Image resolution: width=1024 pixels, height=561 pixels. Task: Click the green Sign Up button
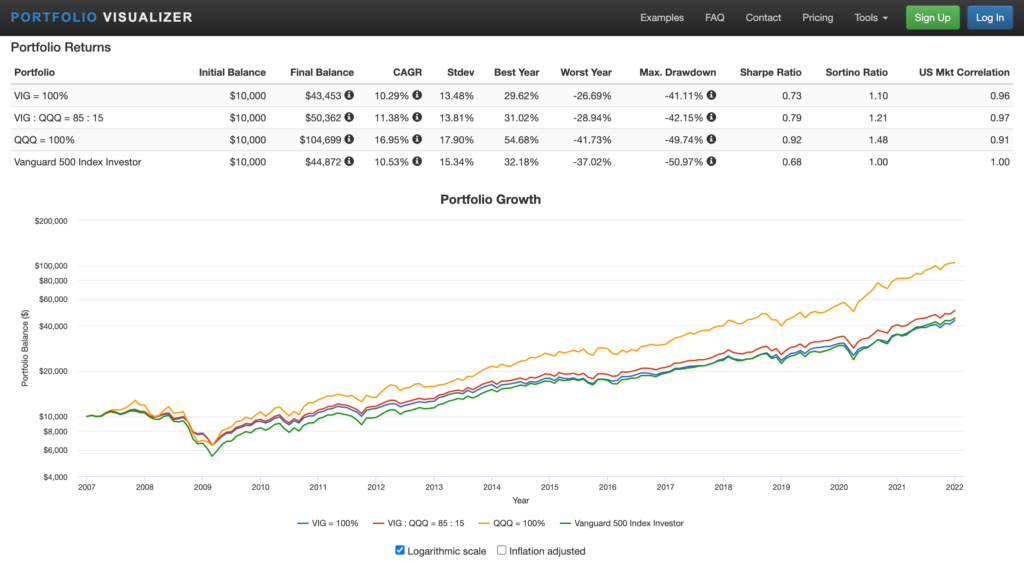pyautogui.click(x=932, y=18)
